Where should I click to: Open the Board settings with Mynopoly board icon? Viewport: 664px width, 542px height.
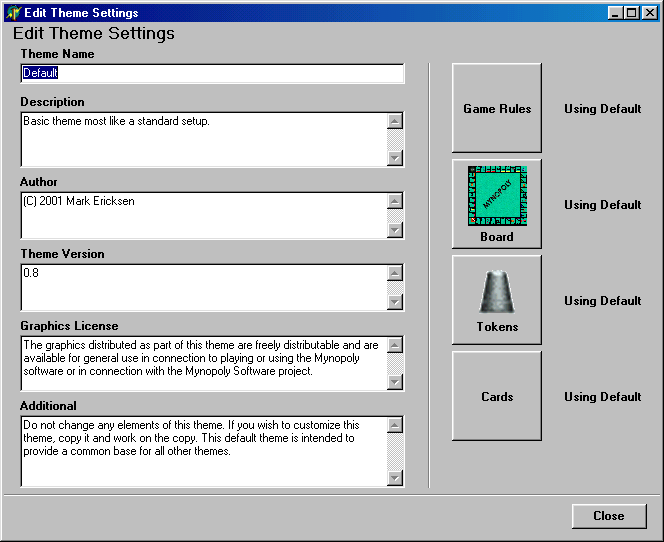(497, 204)
